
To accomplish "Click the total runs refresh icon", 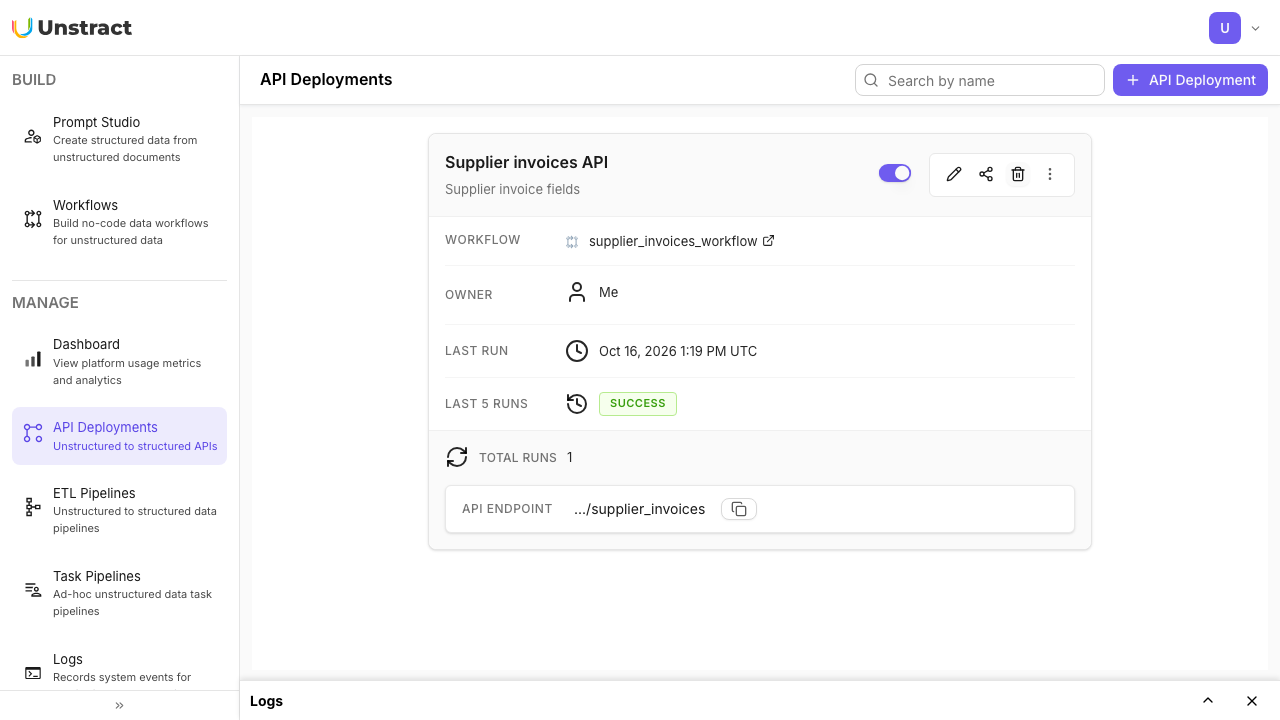I will coord(457,457).
